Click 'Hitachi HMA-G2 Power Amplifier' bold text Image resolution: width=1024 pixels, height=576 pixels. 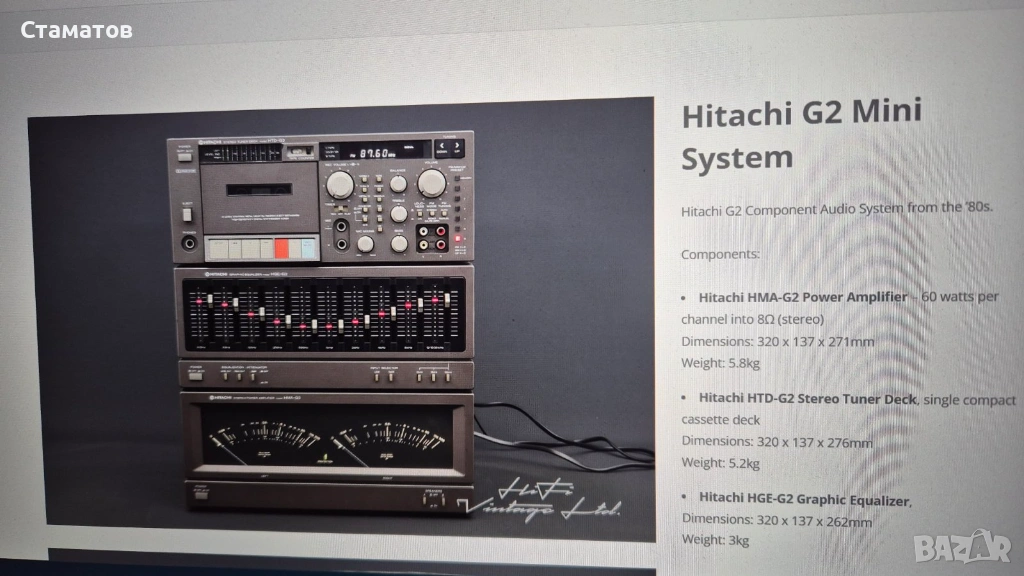[x=803, y=297]
